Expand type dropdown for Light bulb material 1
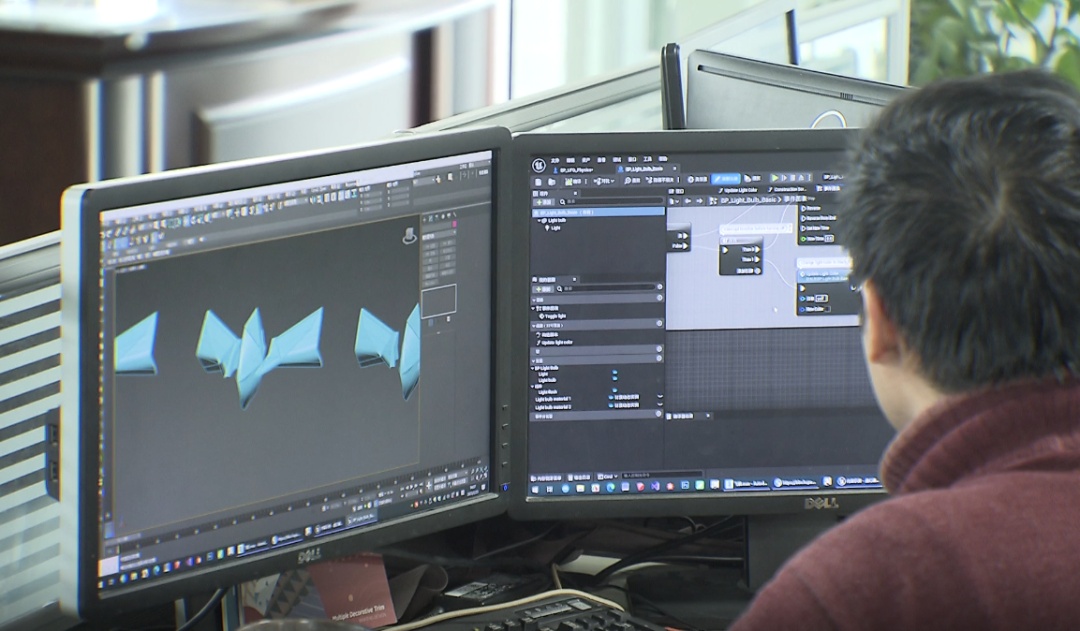Image resolution: width=1080 pixels, height=631 pixels. click(x=660, y=396)
